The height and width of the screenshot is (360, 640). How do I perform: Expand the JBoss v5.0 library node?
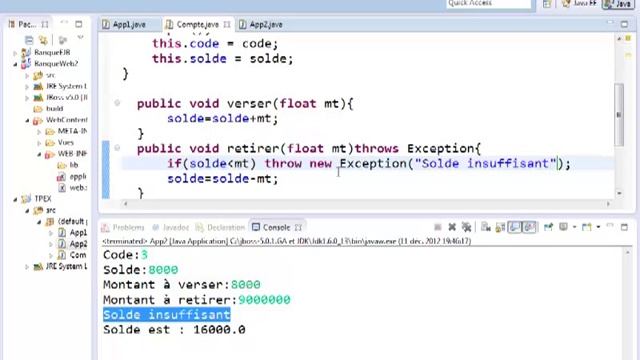pos(27,98)
